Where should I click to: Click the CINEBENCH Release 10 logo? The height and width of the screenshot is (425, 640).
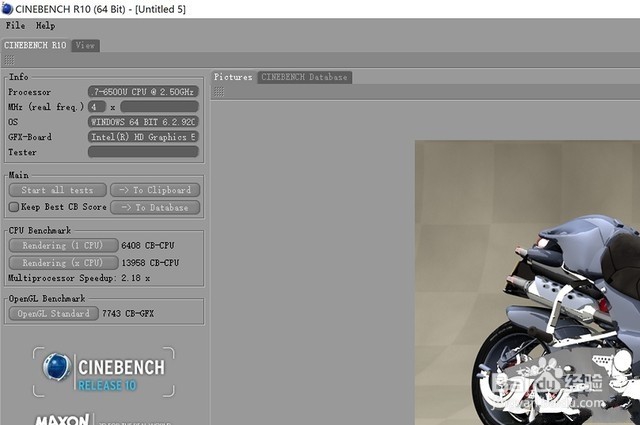pyautogui.click(x=104, y=372)
